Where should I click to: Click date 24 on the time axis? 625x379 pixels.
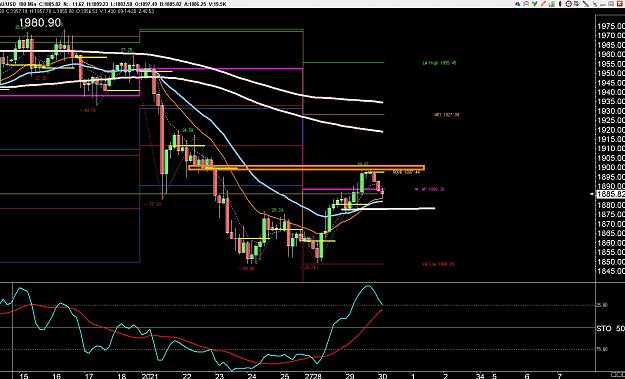(252, 375)
